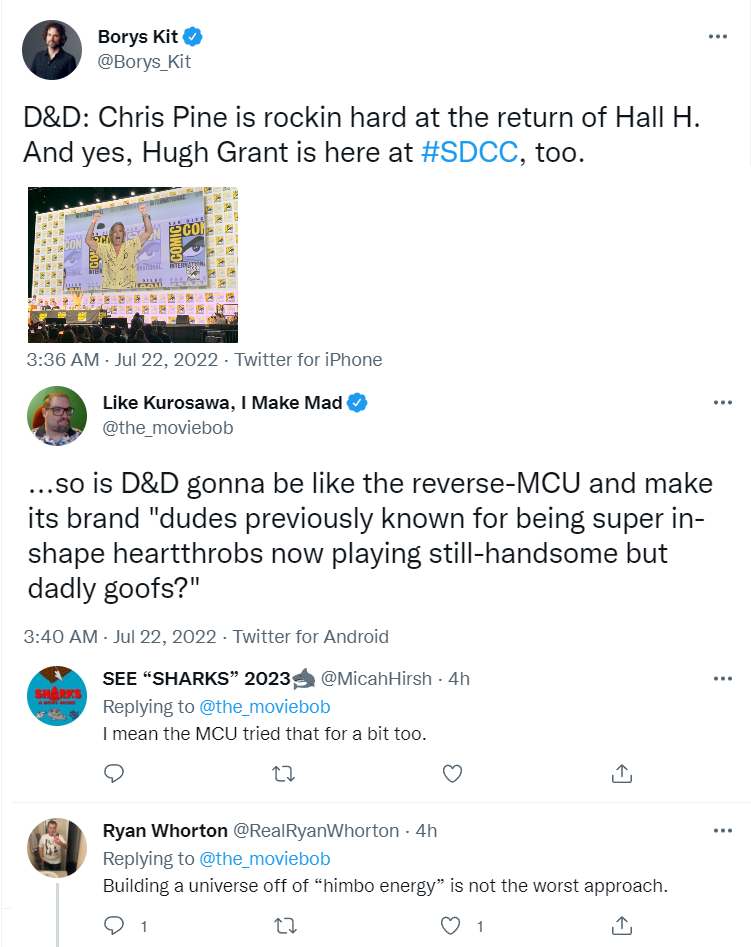Open more options on the_moviebob tweet
Image resolution: width=751 pixels, height=947 pixels.
[722, 403]
